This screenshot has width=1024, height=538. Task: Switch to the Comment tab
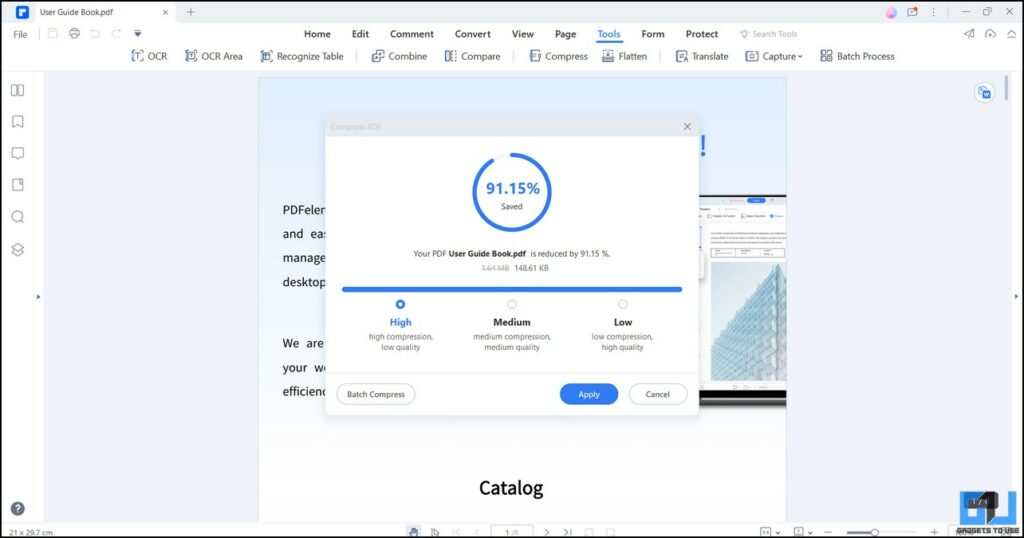coord(411,34)
